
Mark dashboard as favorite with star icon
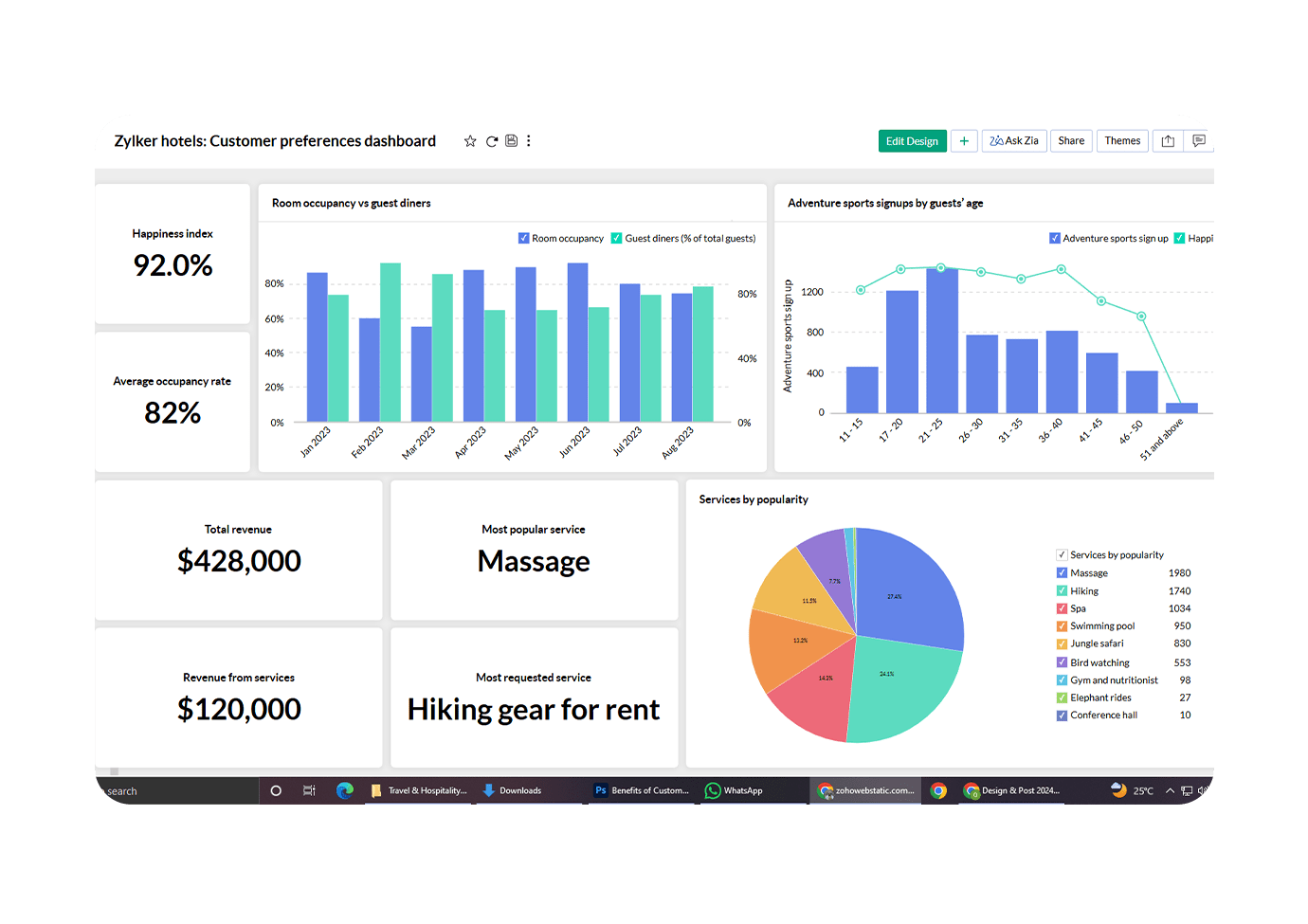click(470, 141)
